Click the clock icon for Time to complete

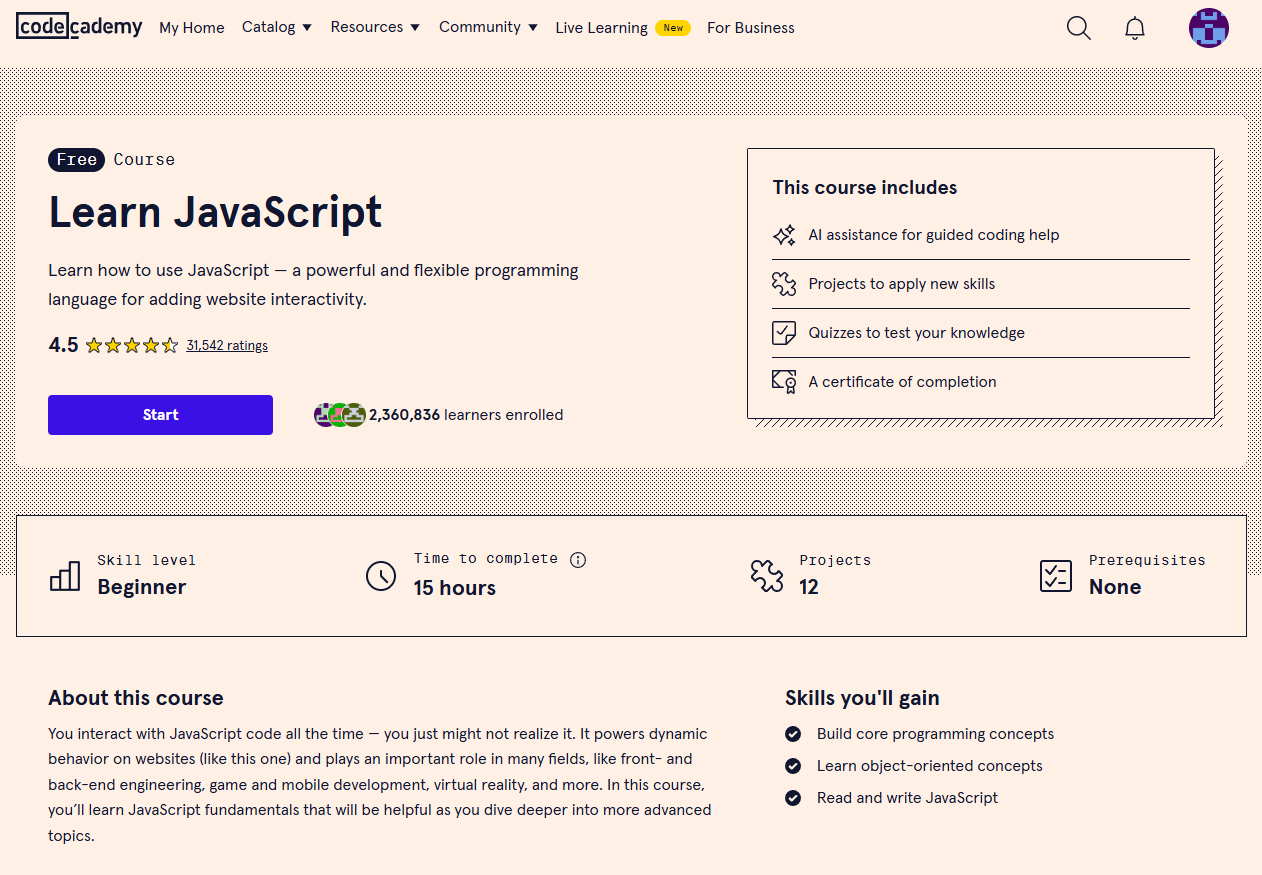coord(381,575)
